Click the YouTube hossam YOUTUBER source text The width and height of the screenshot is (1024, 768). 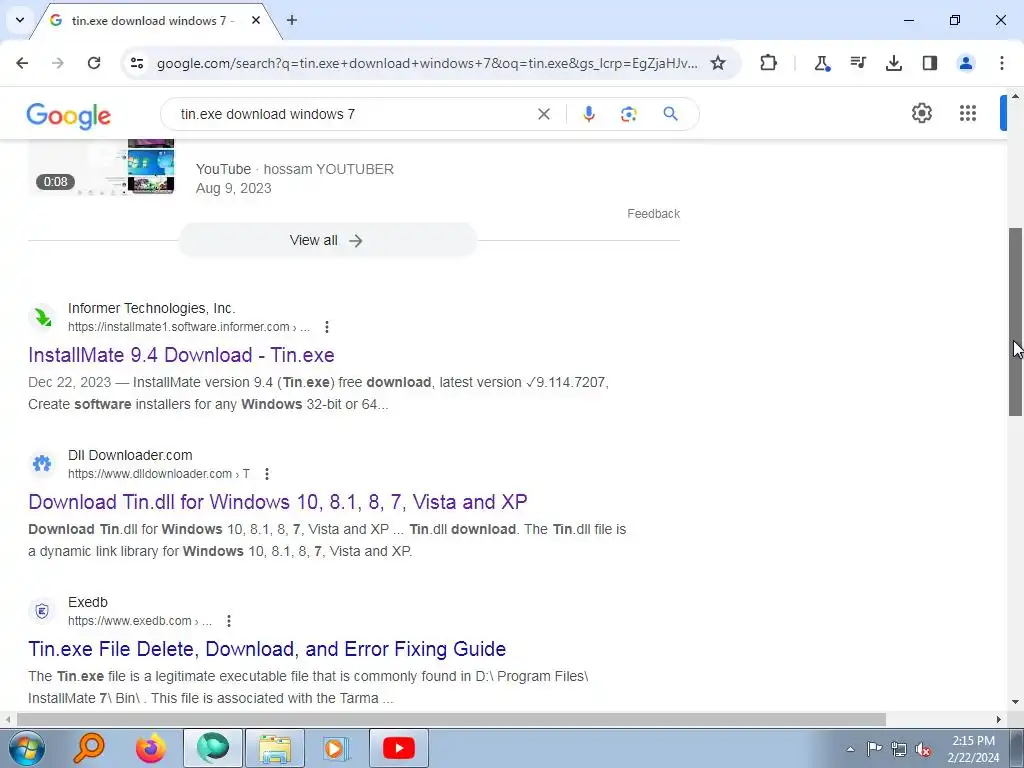(x=295, y=169)
